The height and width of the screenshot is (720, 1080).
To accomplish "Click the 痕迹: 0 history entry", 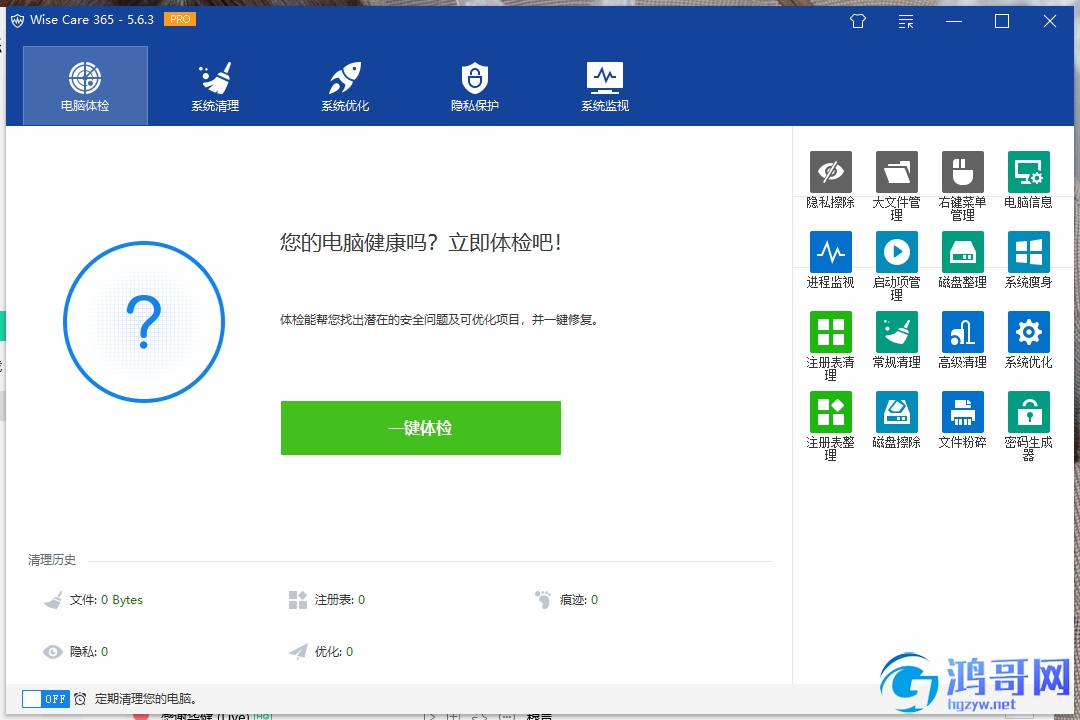I will coord(579,600).
